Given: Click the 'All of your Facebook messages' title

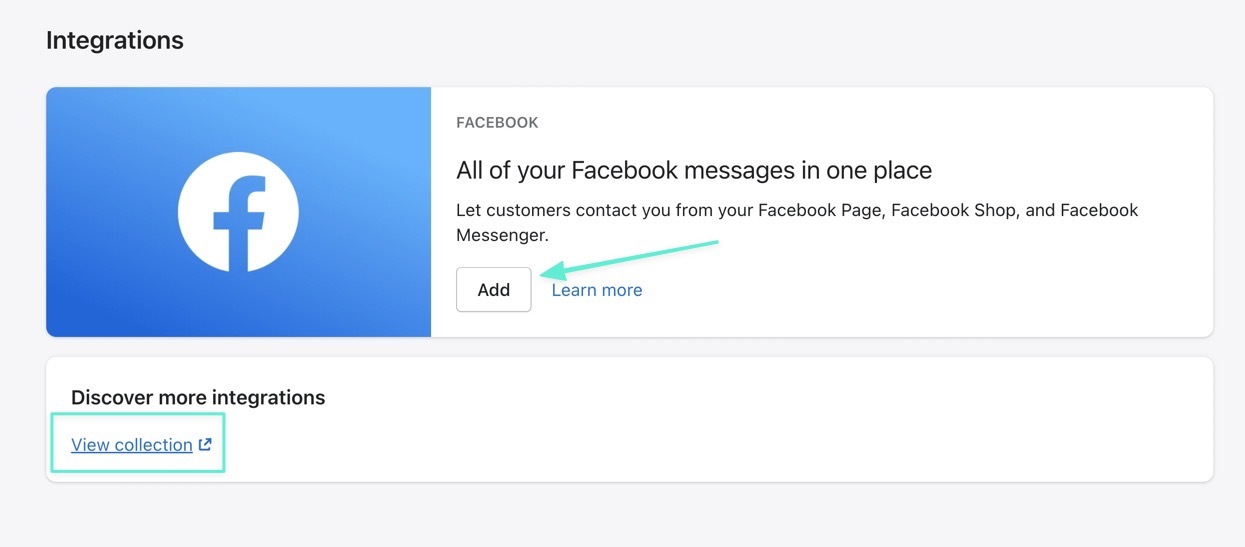Looking at the screenshot, I should (694, 171).
